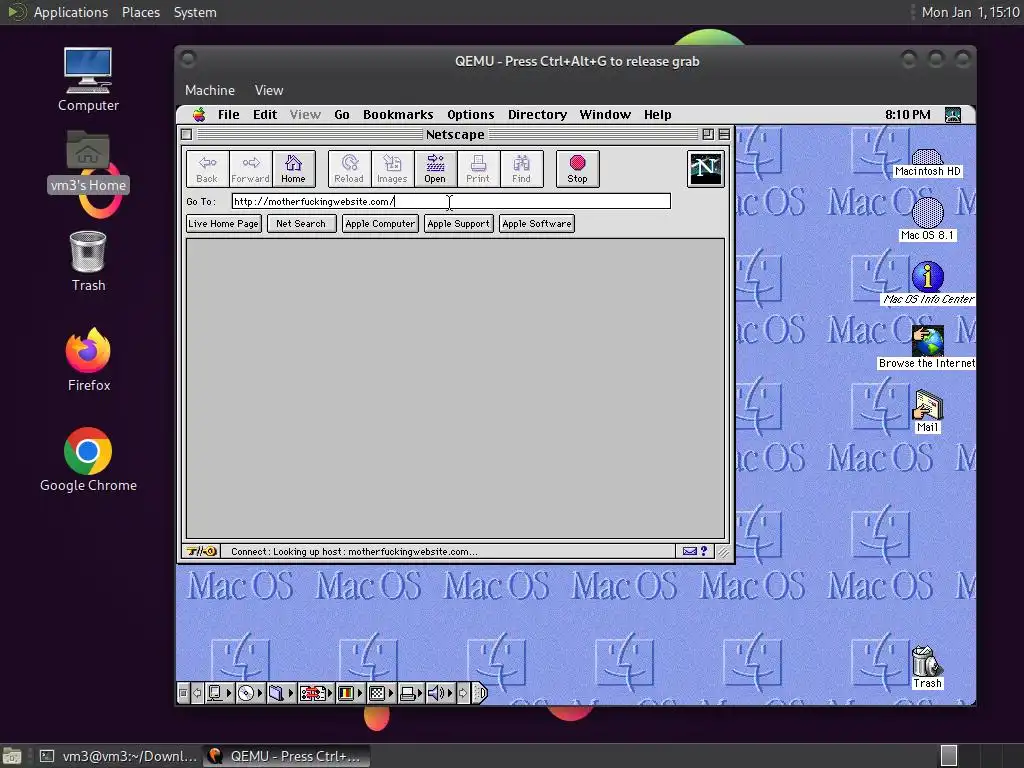1024x768 pixels.
Task: Open the File menu in Netscape
Action: coord(229,115)
